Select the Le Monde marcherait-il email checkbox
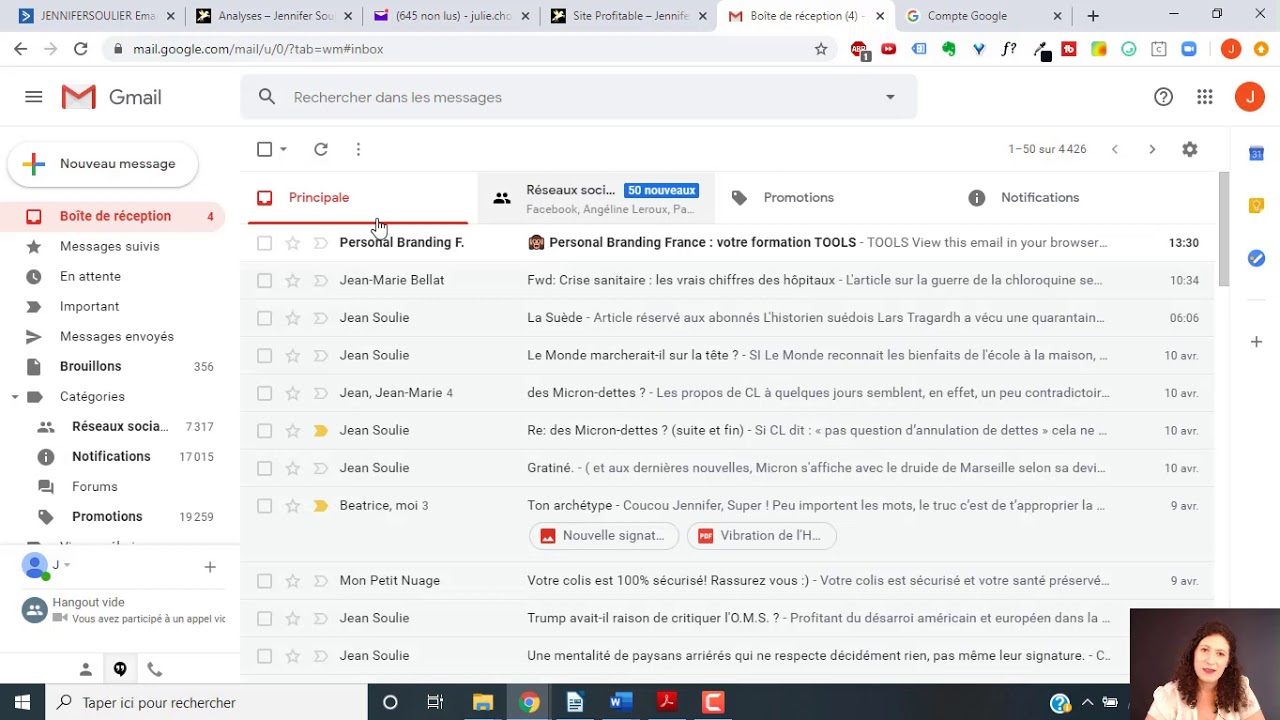The width and height of the screenshot is (1280, 720). point(264,356)
